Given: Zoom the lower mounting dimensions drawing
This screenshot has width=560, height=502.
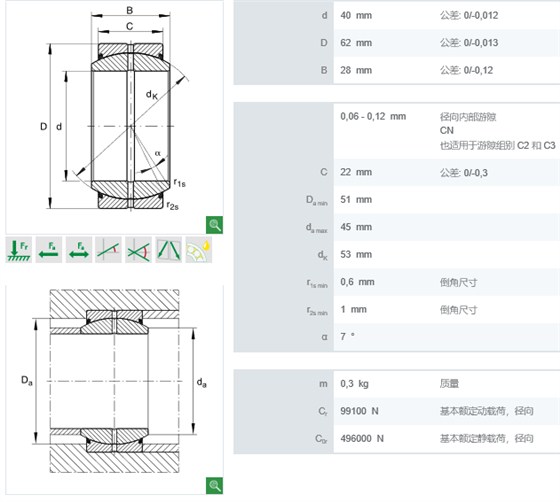Looking at the screenshot, I should coord(214,486).
